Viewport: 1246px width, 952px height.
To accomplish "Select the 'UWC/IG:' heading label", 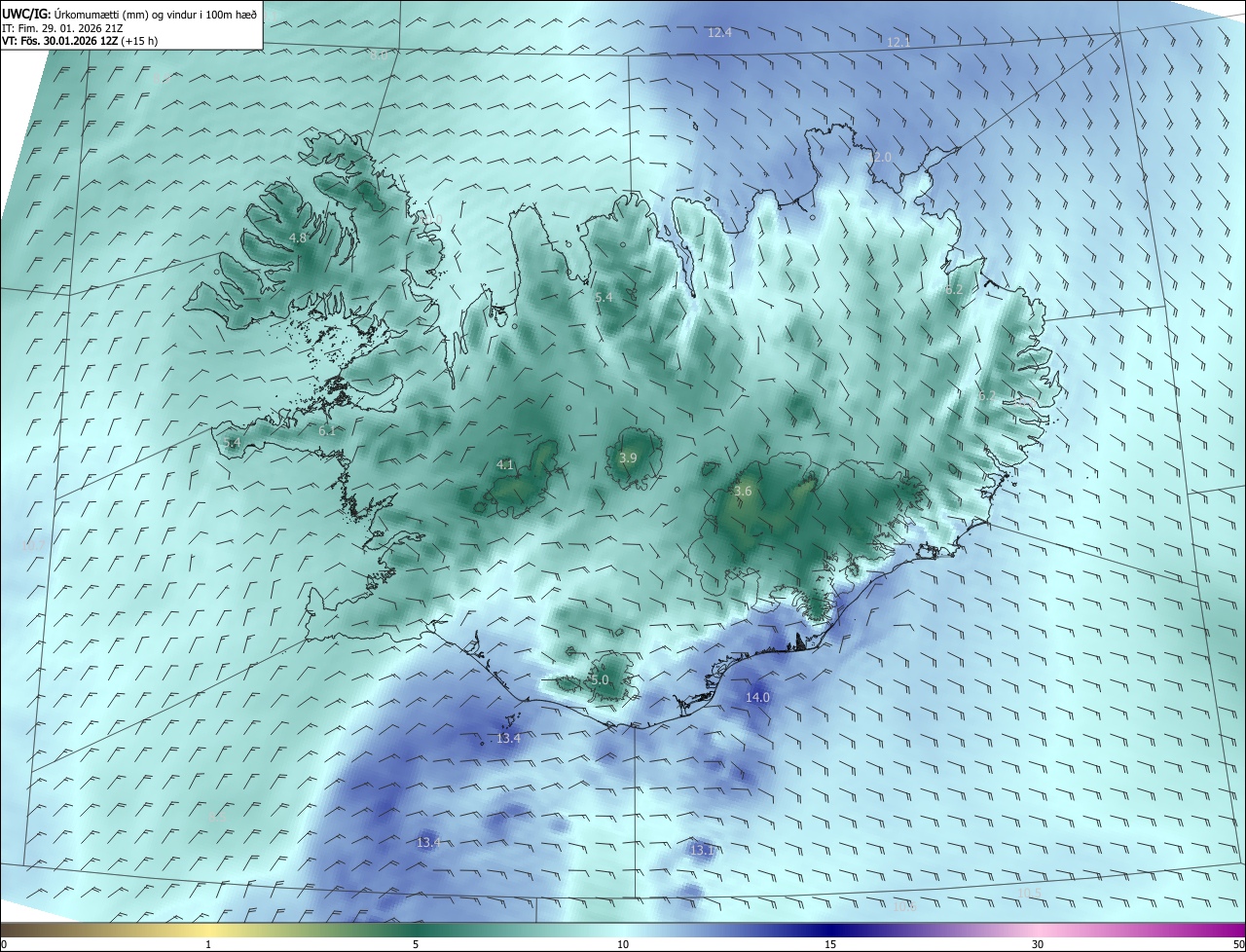I will (x=26, y=13).
